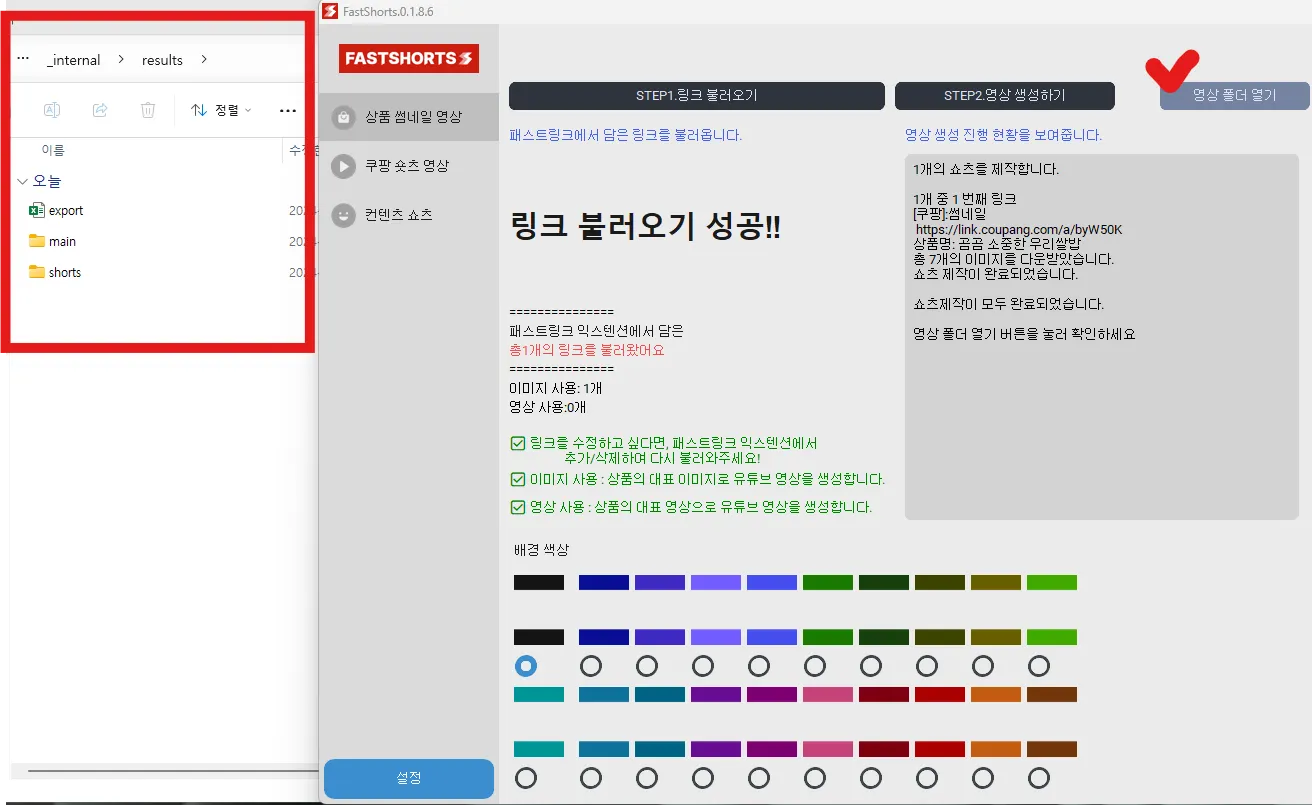Click the log line 1개의 쇼츠를 제작합니다.
Screen dimensions: 1312x805
(986, 169)
